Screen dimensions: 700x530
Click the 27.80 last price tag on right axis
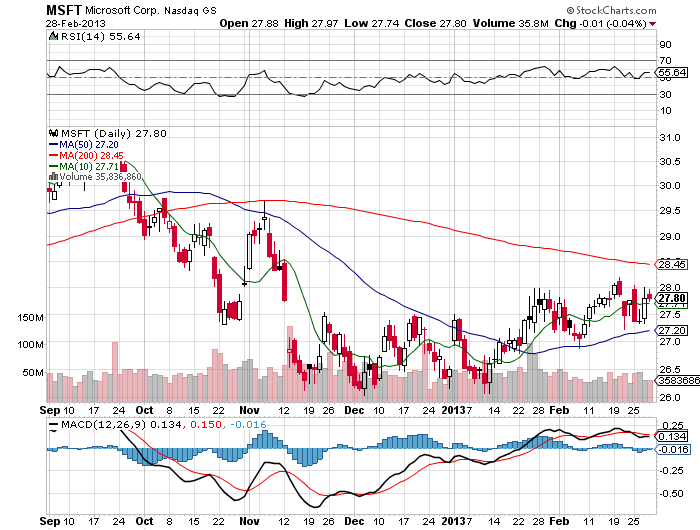tap(672, 298)
